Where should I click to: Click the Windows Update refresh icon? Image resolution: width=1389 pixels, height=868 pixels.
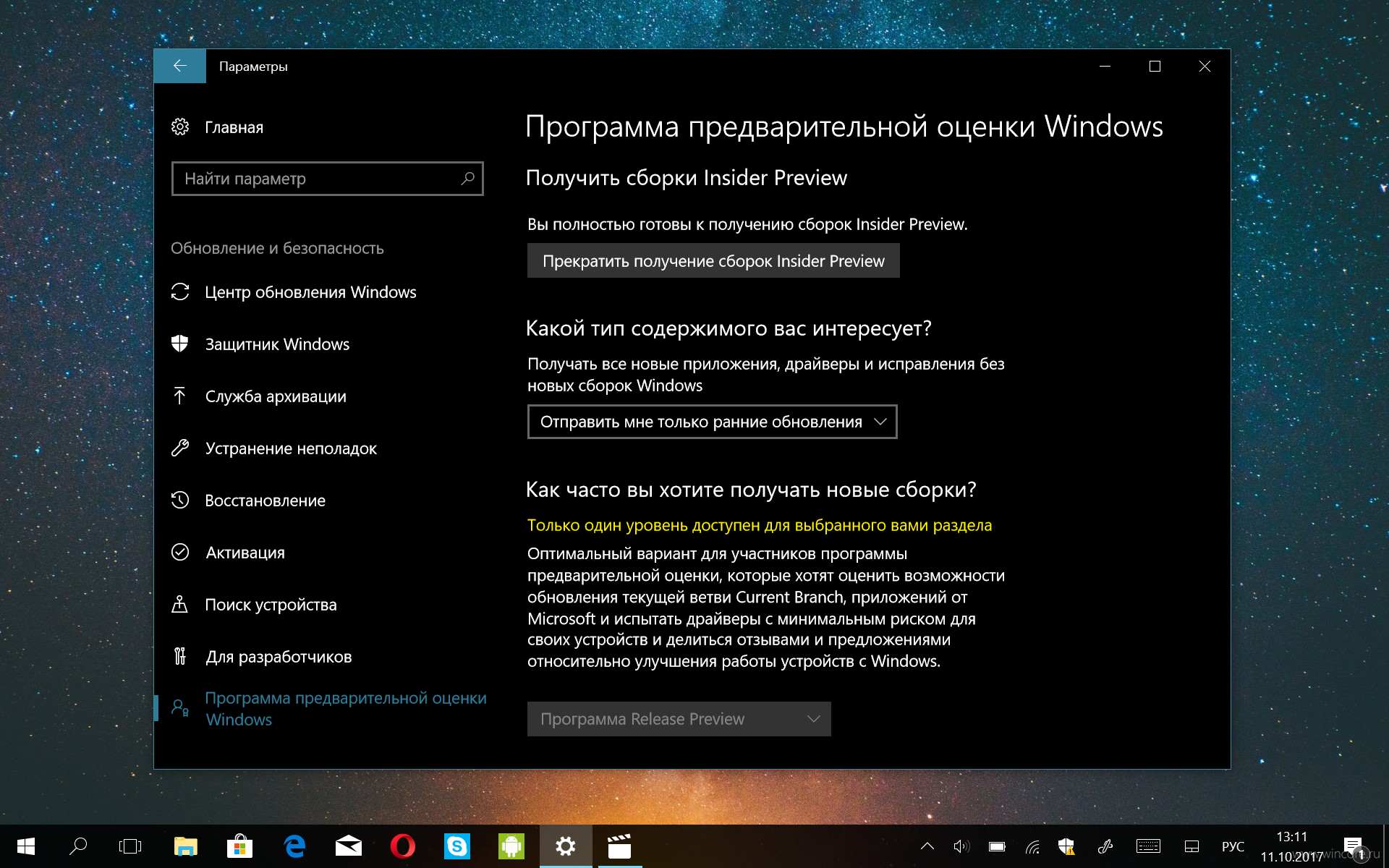click(180, 292)
